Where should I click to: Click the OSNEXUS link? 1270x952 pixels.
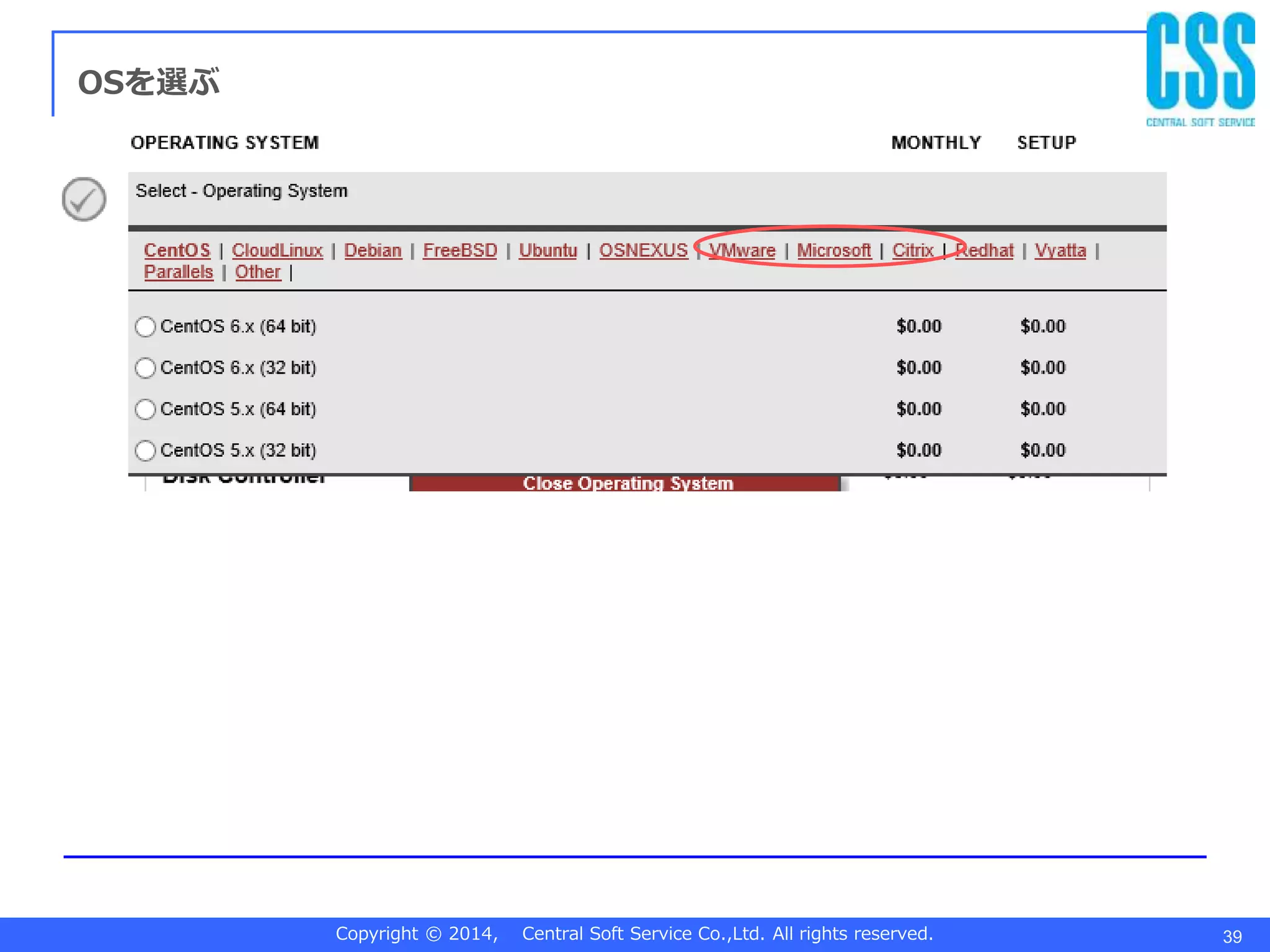(x=643, y=250)
